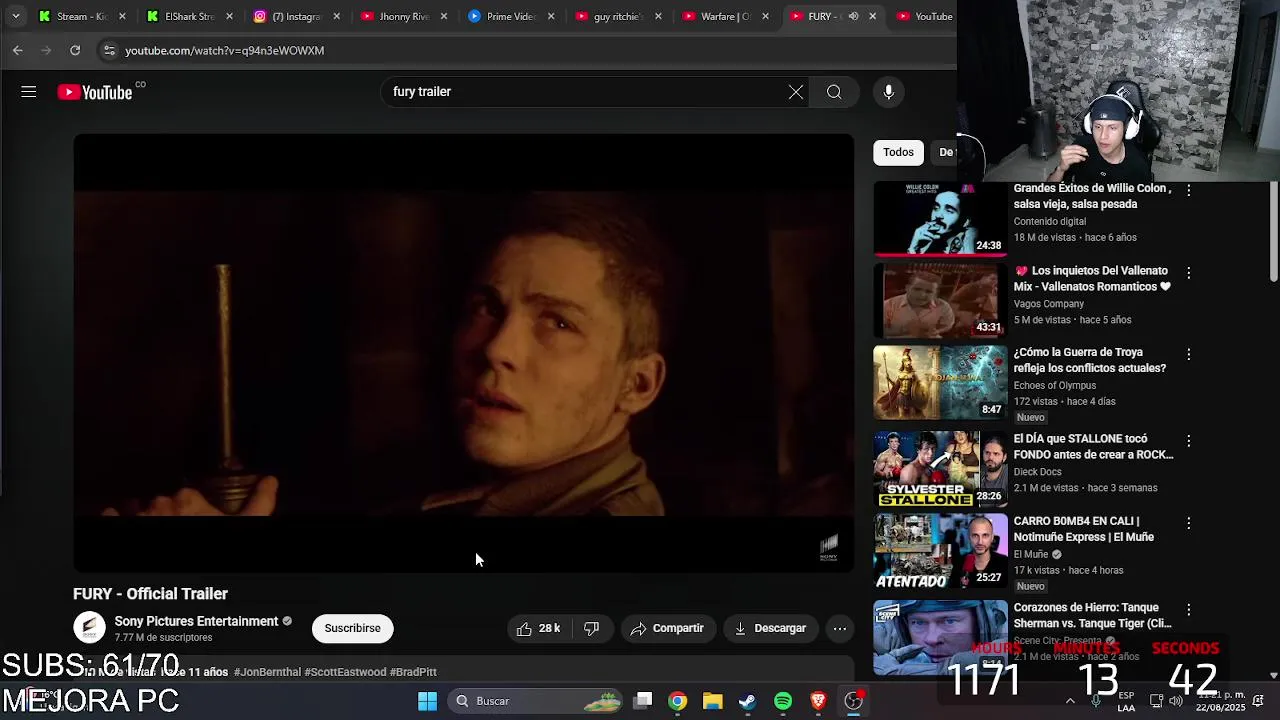Open Sony Pictures Entertainment channel avatar
The image size is (1280, 720).
89,628
